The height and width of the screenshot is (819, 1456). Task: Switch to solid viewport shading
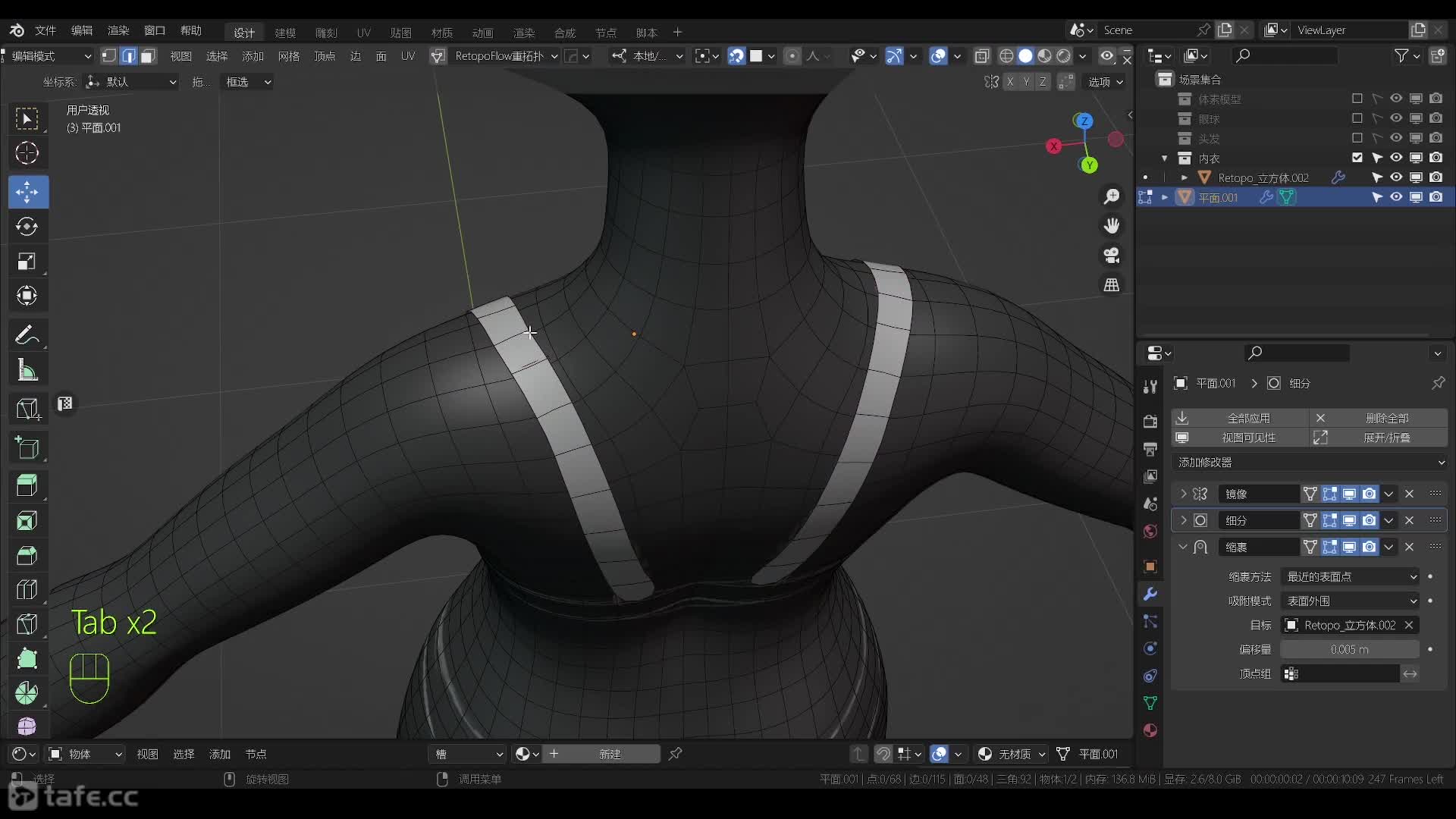tap(1025, 56)
